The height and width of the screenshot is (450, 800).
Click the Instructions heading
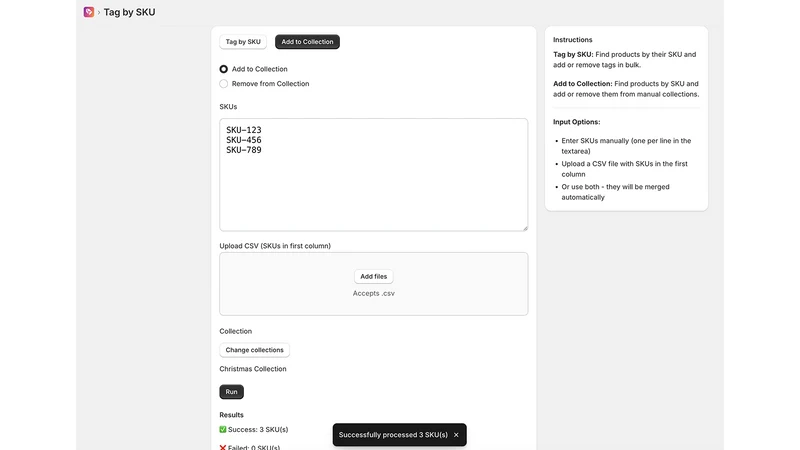click(x=572, y=40)
